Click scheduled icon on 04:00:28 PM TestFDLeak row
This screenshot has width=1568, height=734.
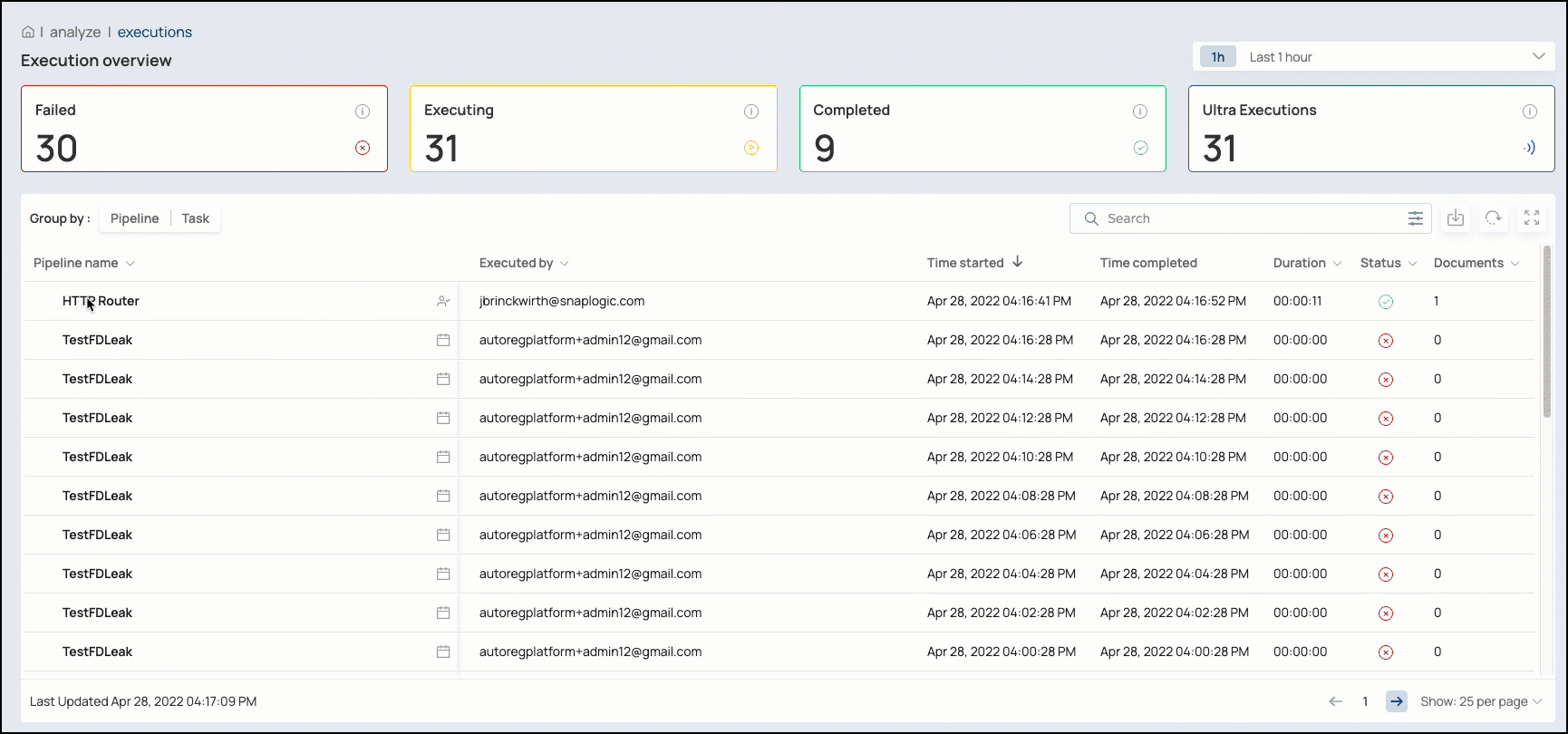(x=443, y=652)
